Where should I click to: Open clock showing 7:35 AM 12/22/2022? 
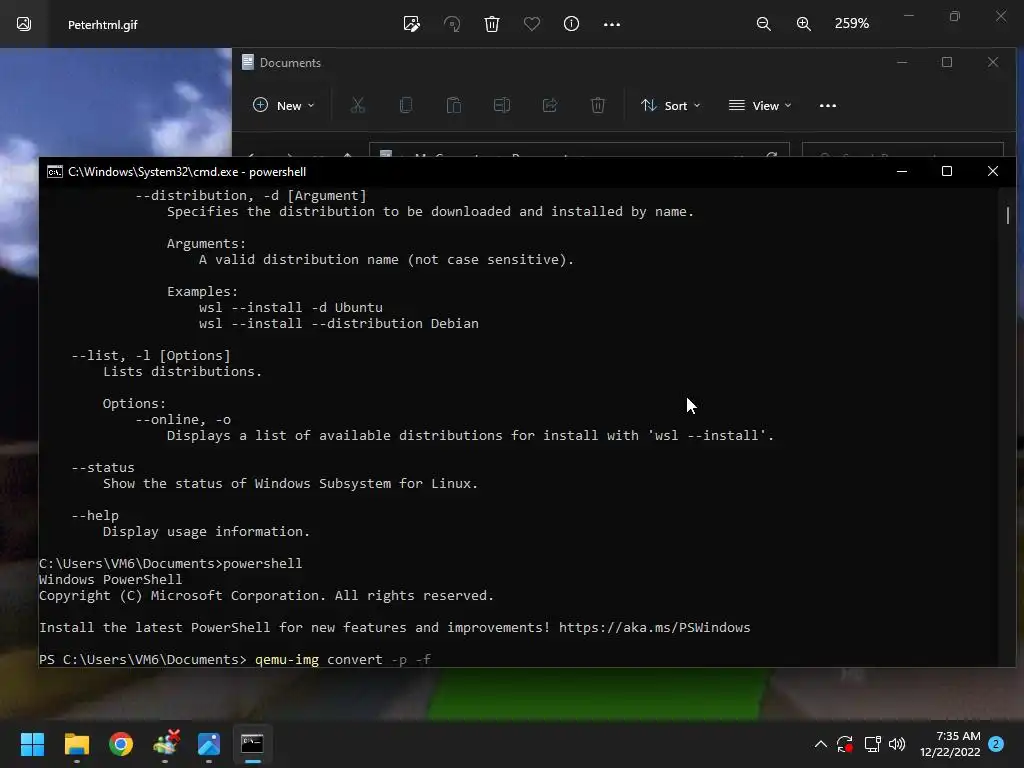(x=950, y=744)
